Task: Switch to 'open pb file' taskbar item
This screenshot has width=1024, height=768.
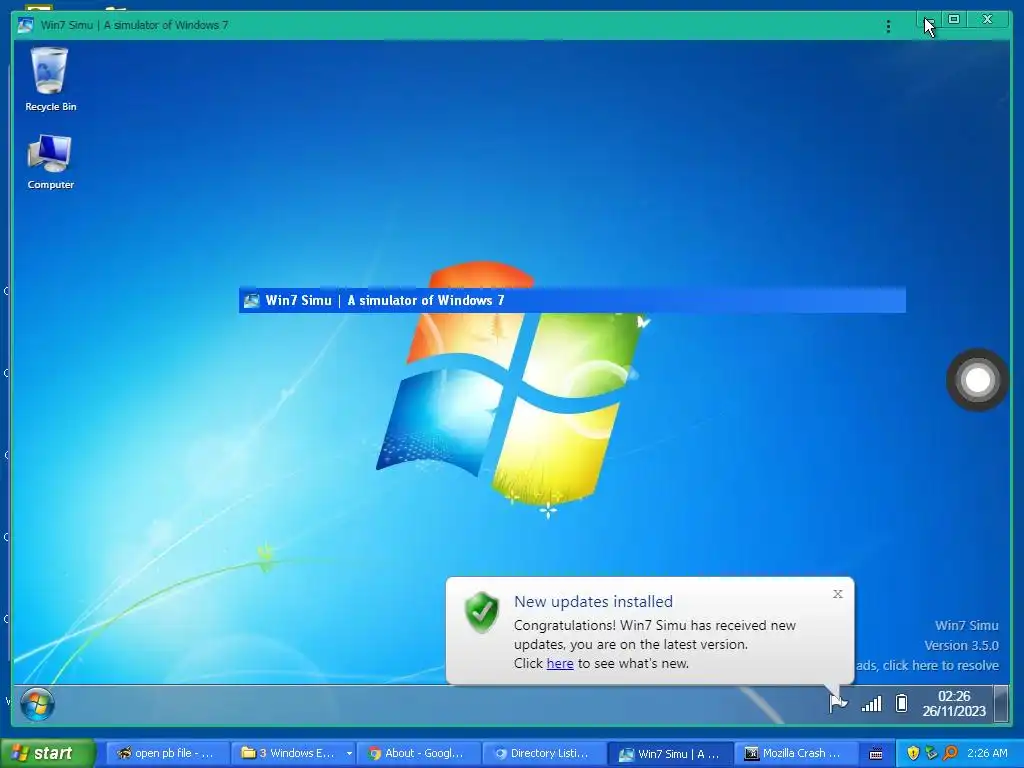Action: coord(167,754)
